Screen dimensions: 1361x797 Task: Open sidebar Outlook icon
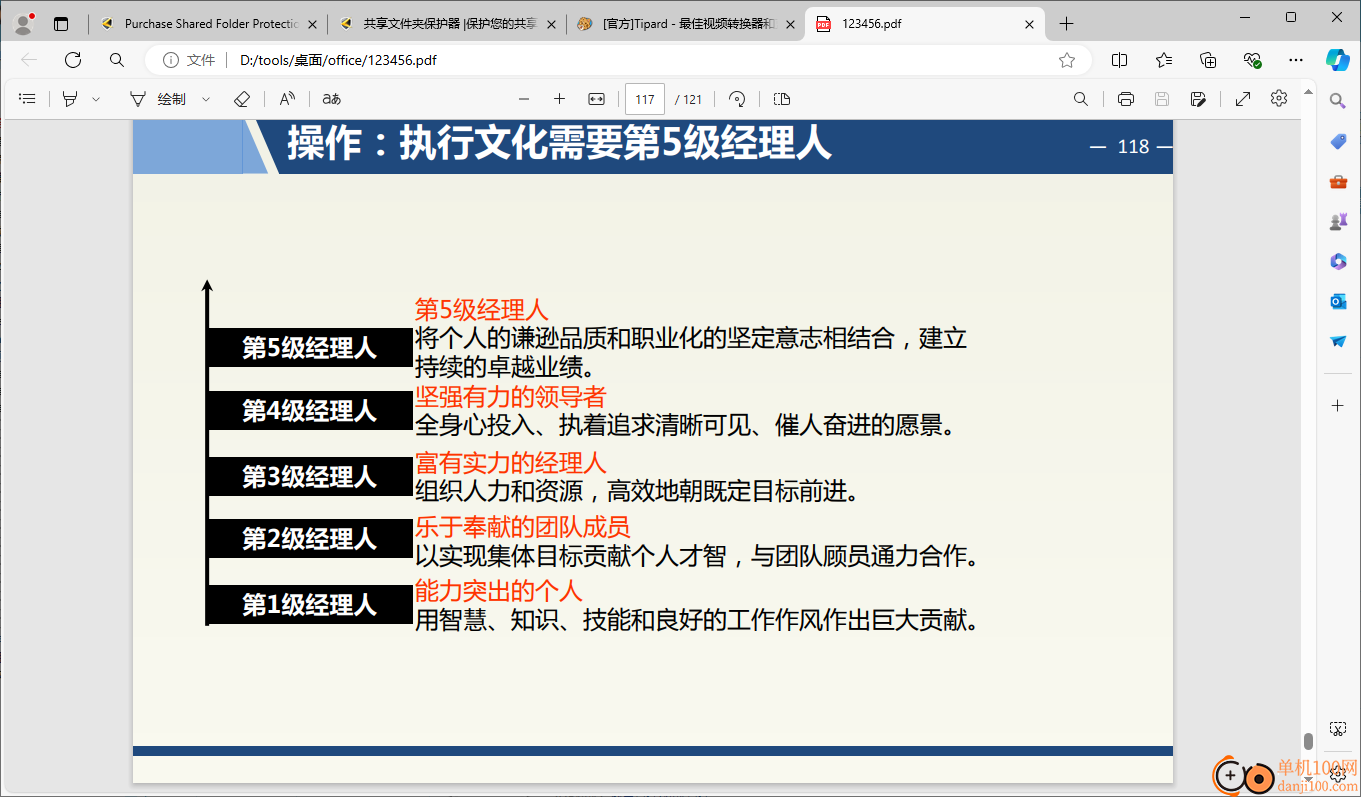coord(1338,301)
